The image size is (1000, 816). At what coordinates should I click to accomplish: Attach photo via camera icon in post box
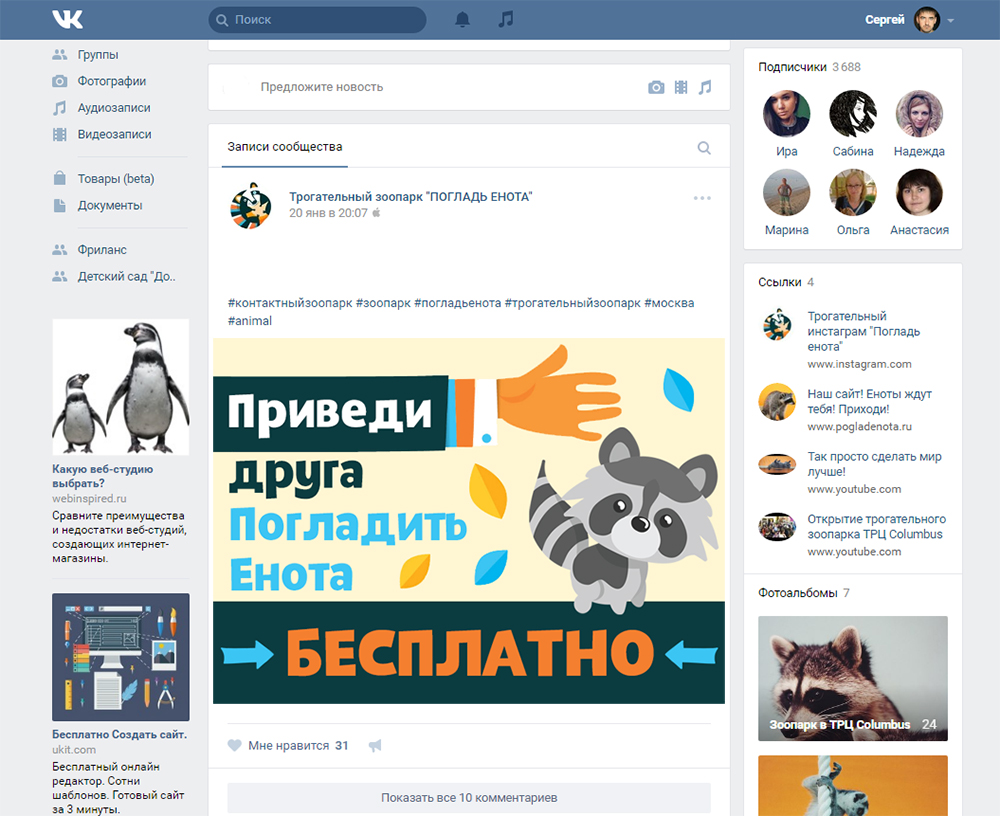(x=656, y=87)
